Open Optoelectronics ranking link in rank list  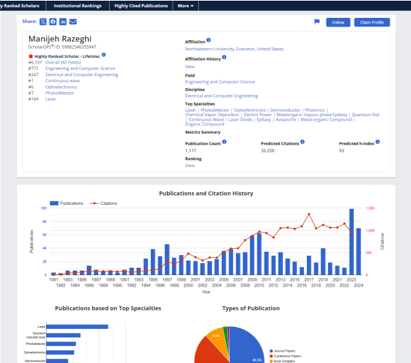click(61, 87)
